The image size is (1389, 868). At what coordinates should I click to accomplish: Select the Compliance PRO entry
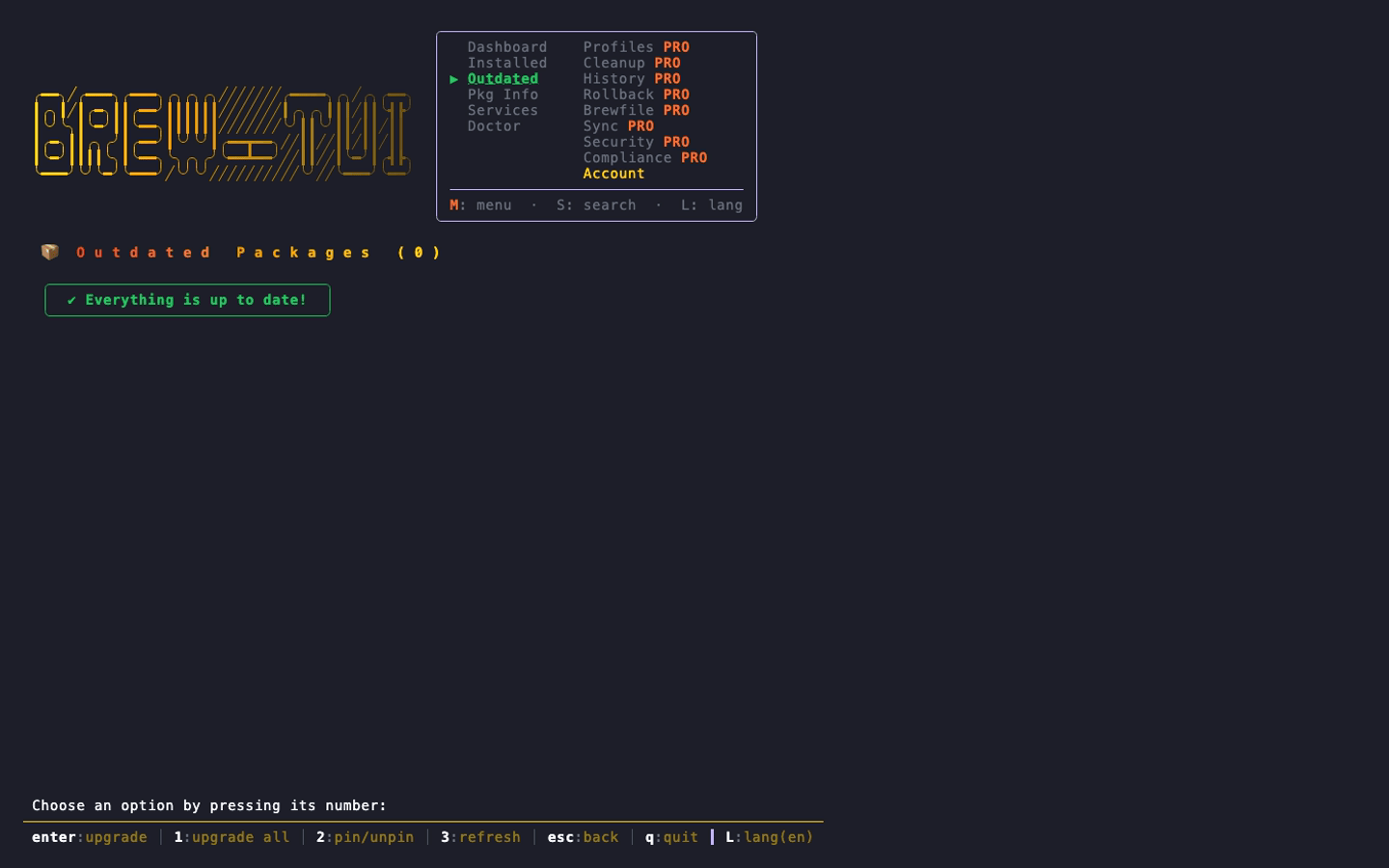645,158
